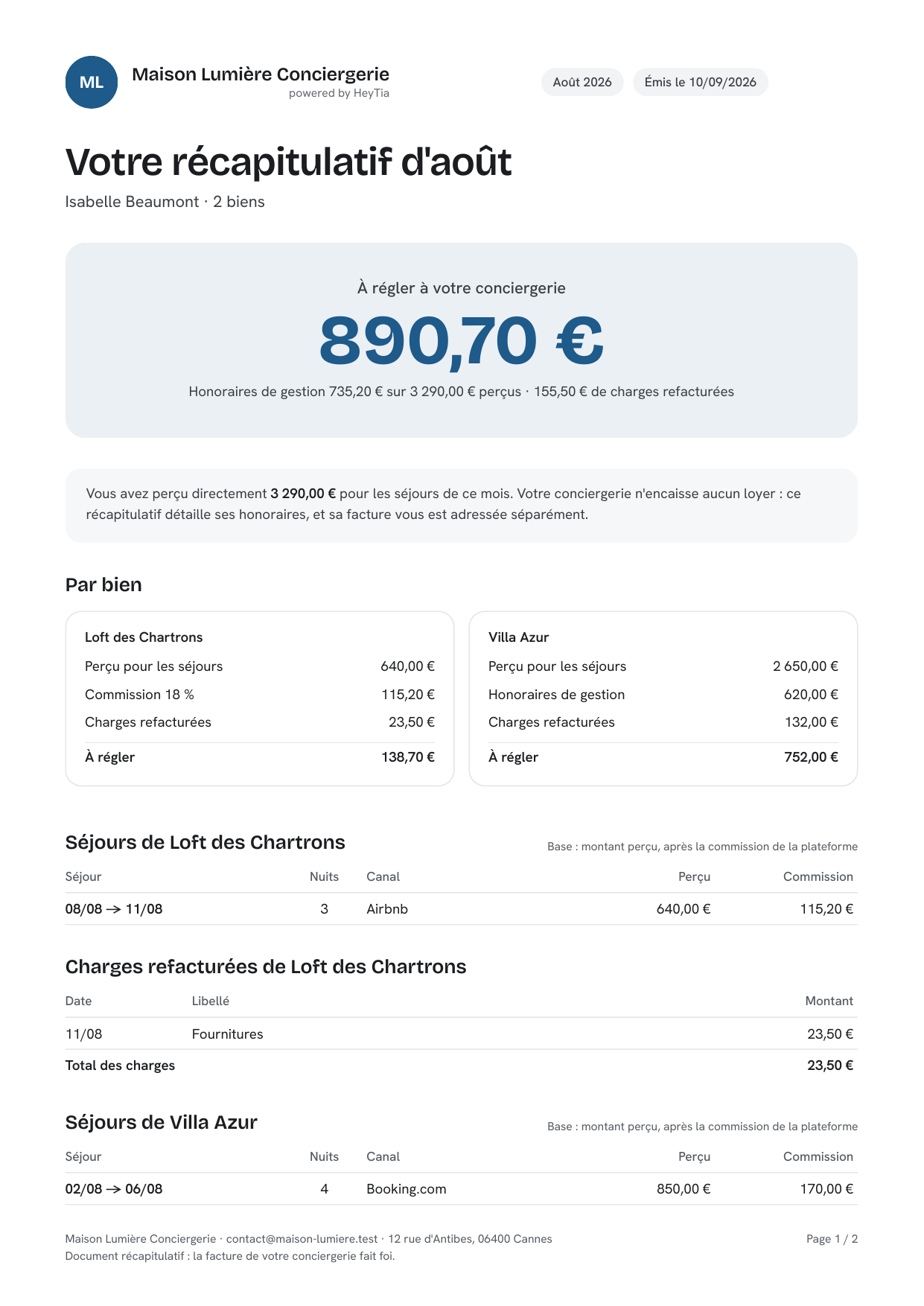The height and width of the screenshot is (1306, 924).
Task: Click Villa Azur stay perçu 850,00 €
Action: [x=684, y=1189]
